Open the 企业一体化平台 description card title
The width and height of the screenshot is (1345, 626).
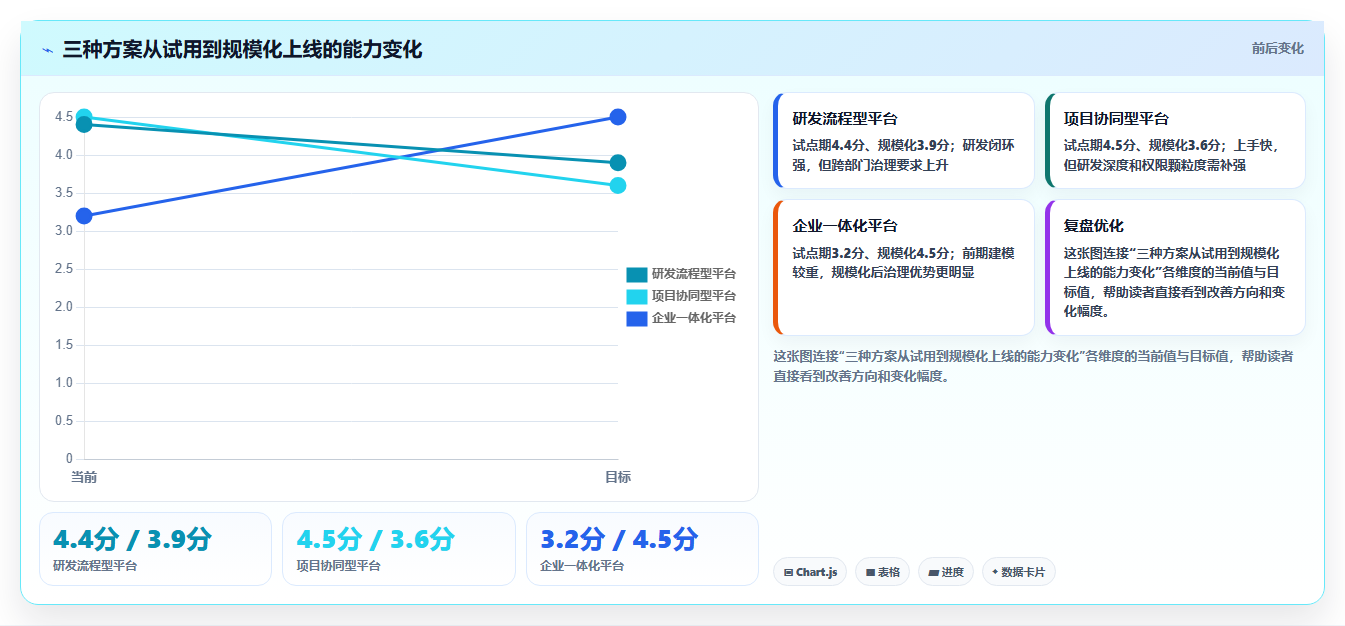click(x=845, y=226)
